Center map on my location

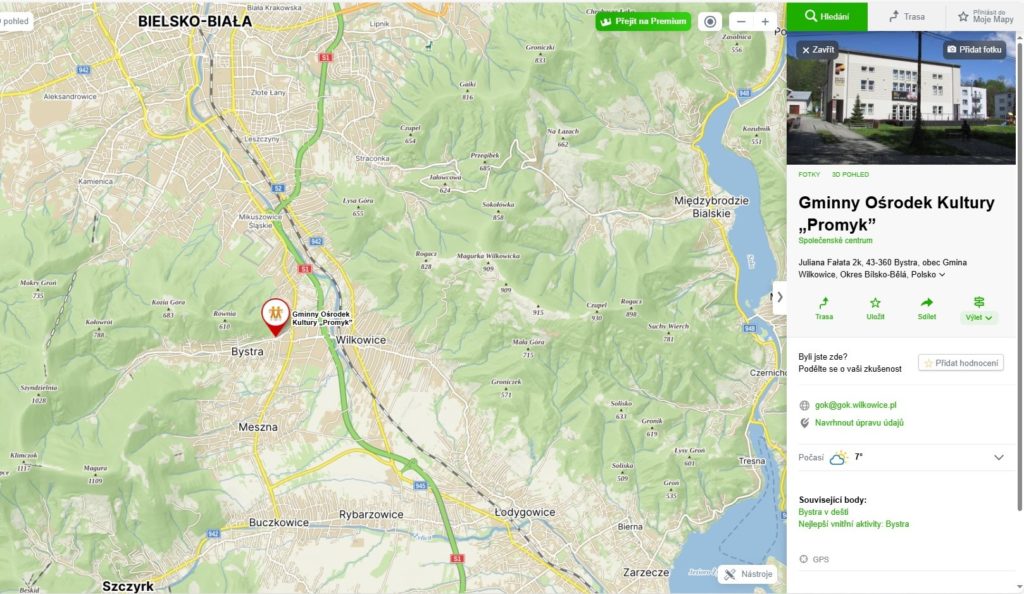coord(710,22)
